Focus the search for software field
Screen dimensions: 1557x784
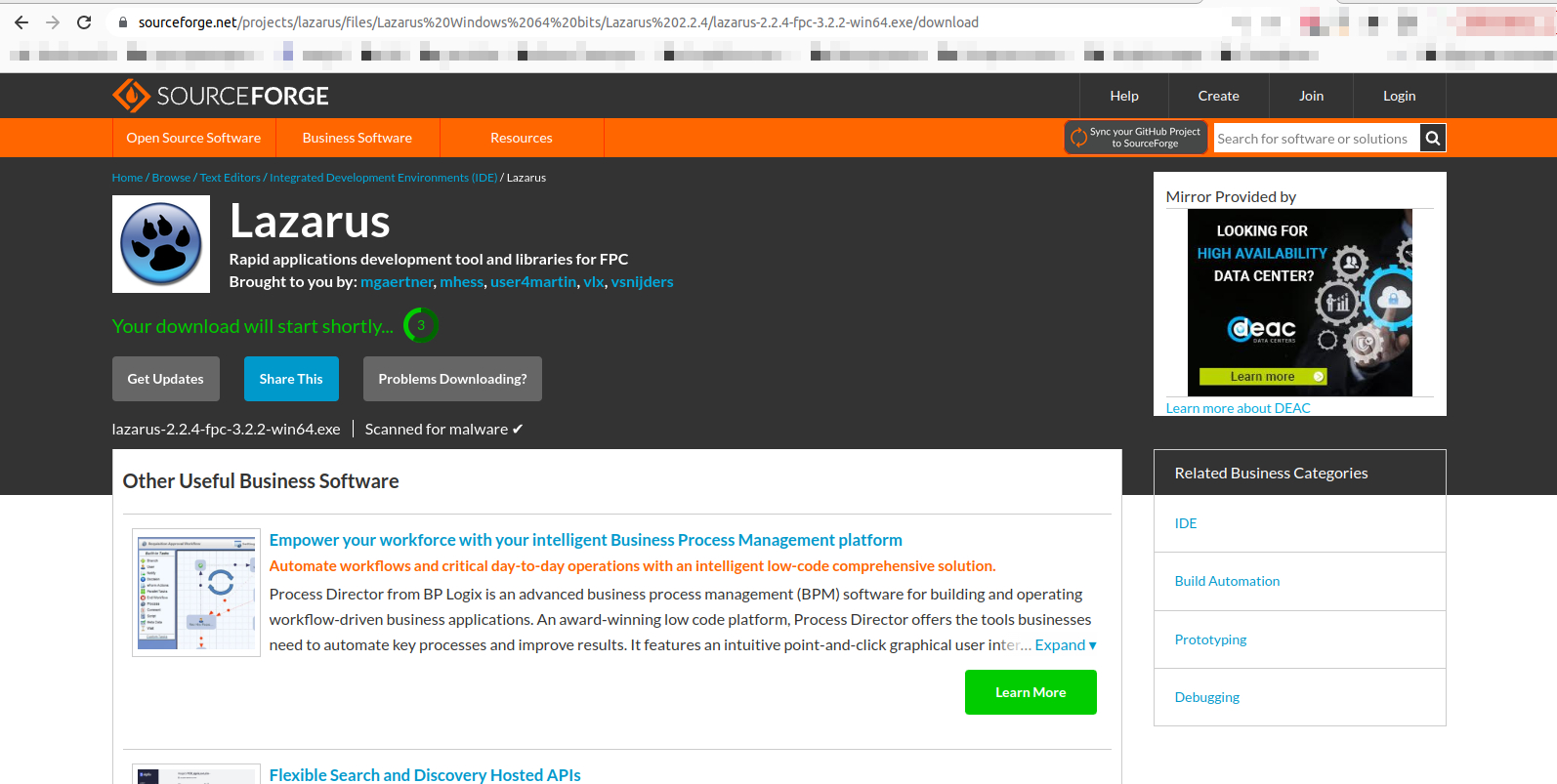point(1315,139)
